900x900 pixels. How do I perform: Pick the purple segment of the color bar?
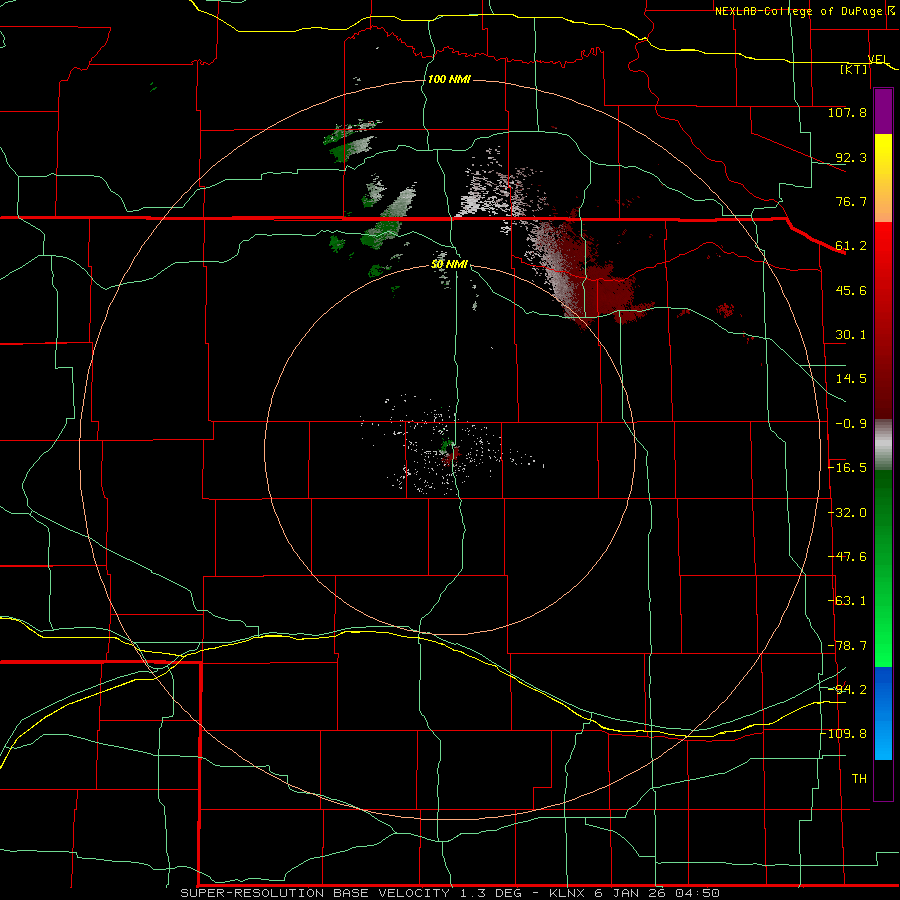[x=883, y=111]
